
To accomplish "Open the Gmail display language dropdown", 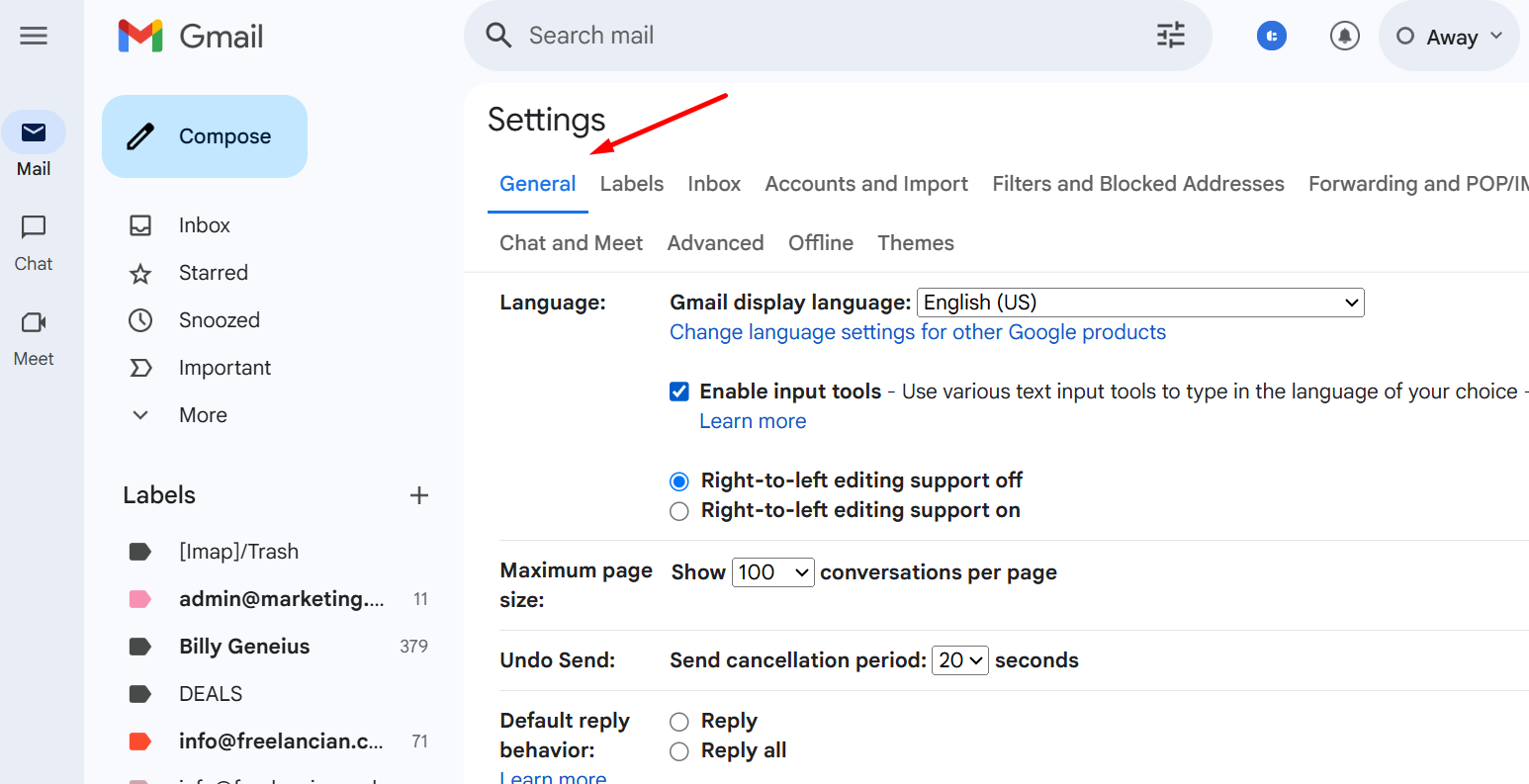I will (x=1139, y=303).
